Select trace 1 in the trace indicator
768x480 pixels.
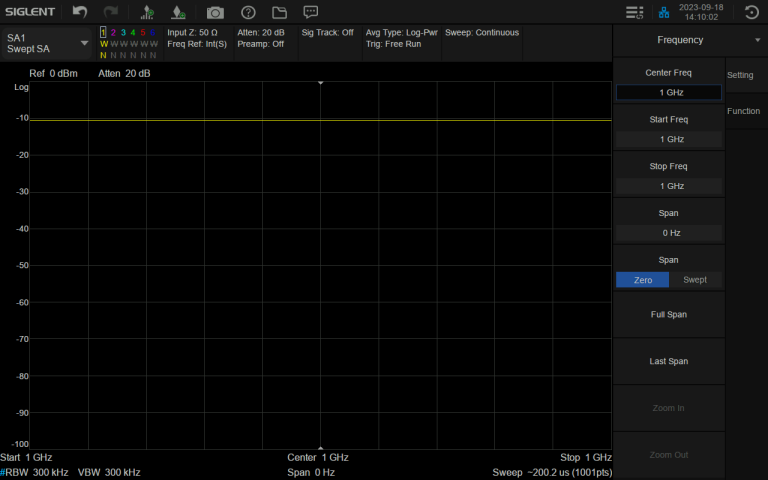(x=103, y=32)
